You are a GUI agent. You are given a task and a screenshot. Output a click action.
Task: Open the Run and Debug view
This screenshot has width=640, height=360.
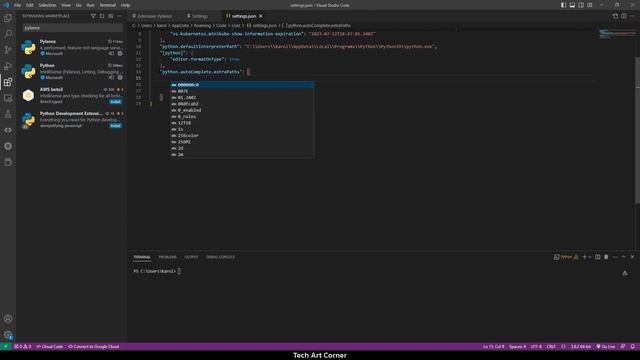click(8, 66)
